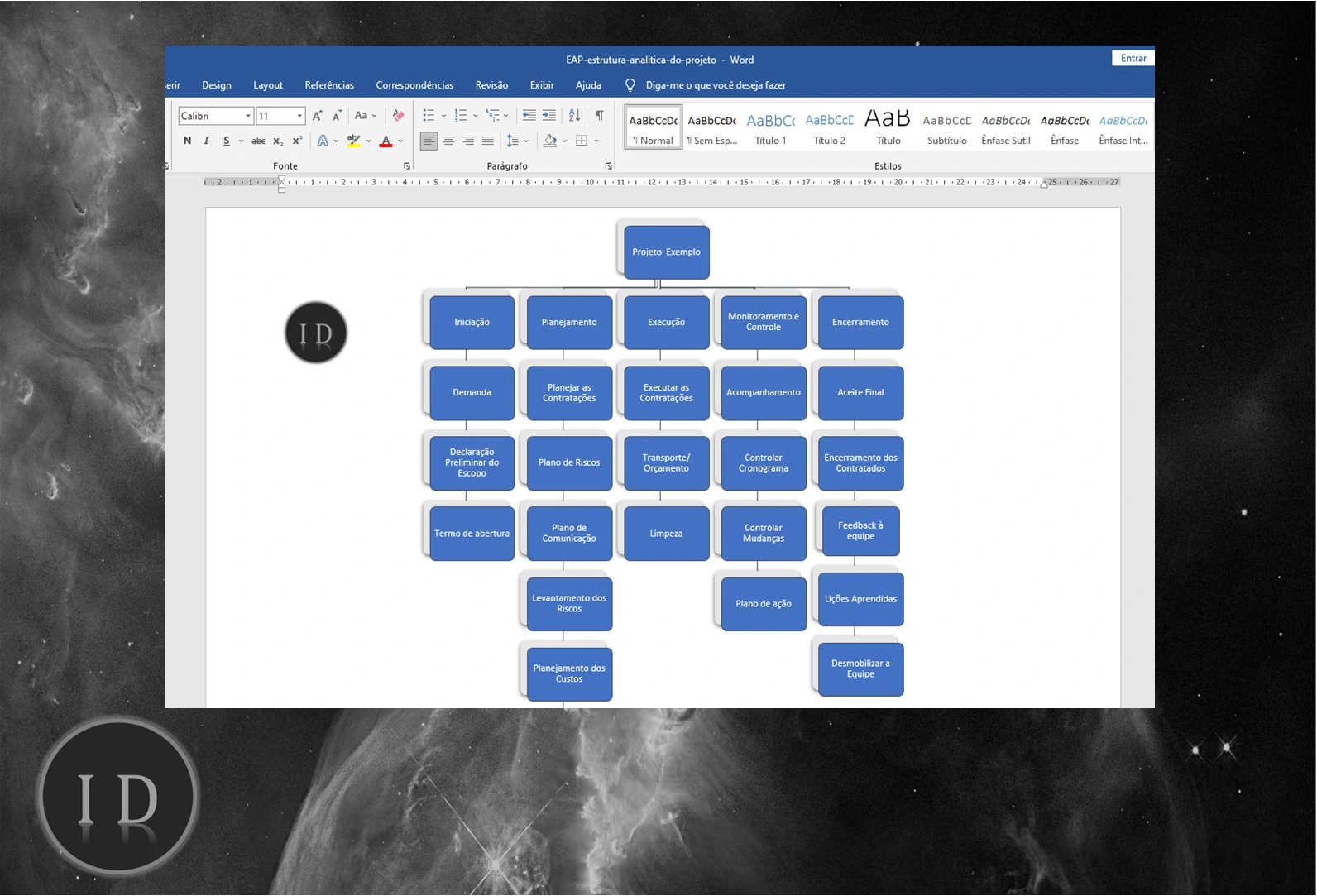
Task: Increase the paragraph indent
Action: [x=548, y=116]
